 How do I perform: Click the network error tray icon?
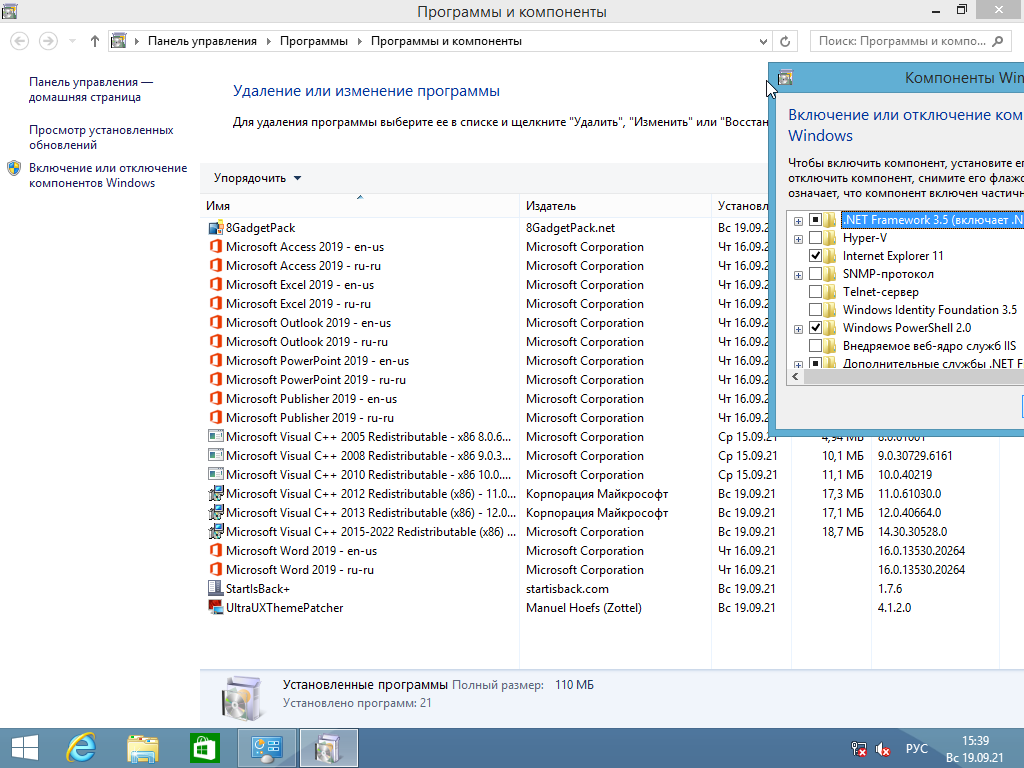(859, 749)
